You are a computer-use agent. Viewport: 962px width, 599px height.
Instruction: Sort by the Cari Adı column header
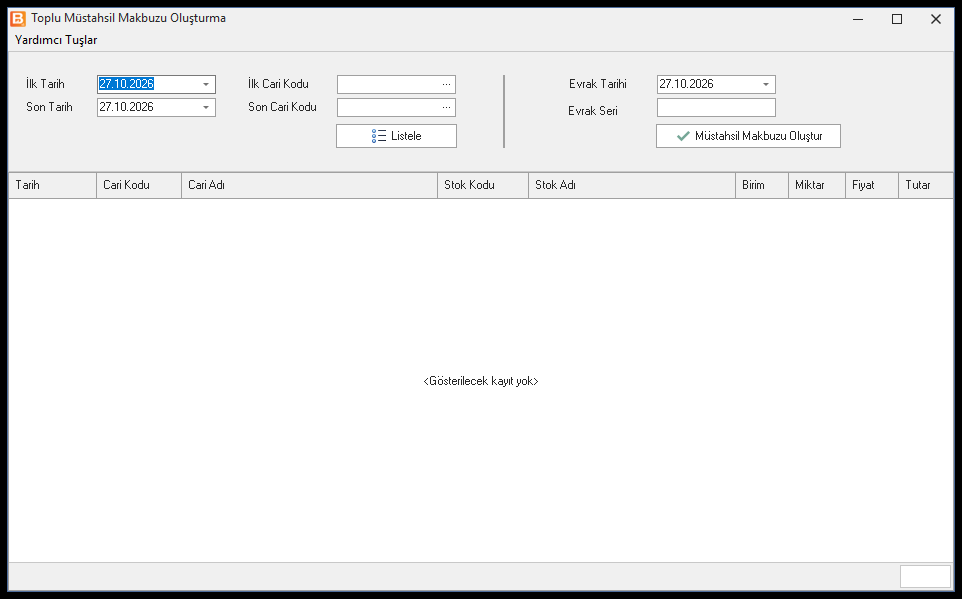coord(309,185)
